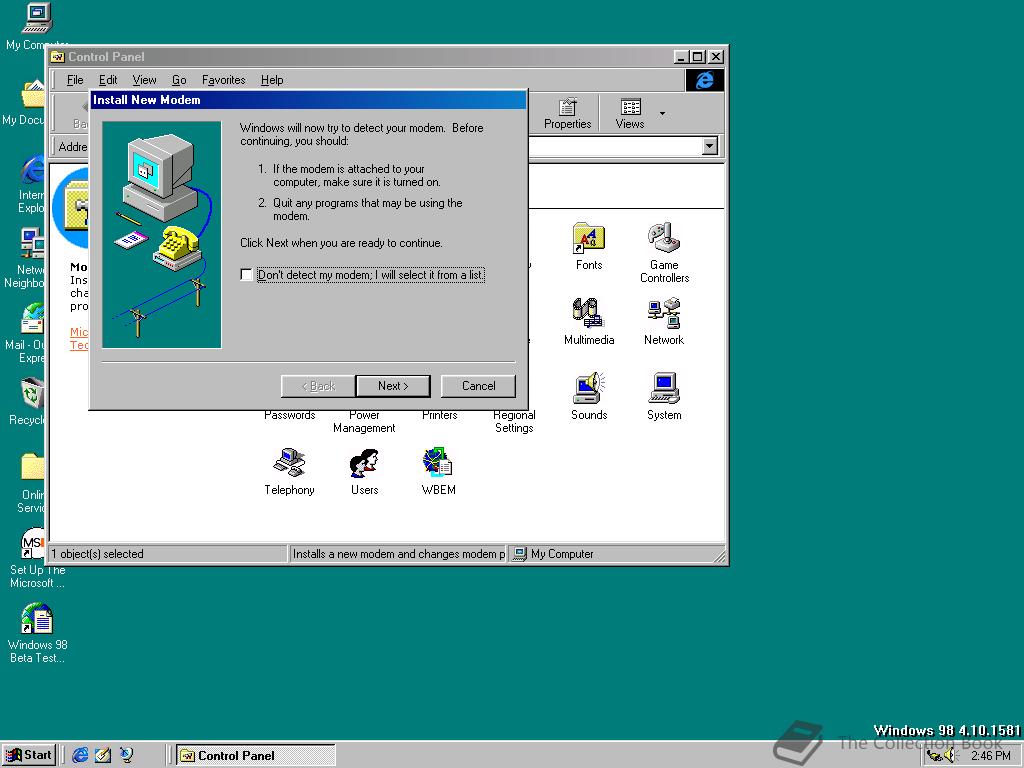
Task: Click the modem description status bar text
Action: click(x=398, y=554)
